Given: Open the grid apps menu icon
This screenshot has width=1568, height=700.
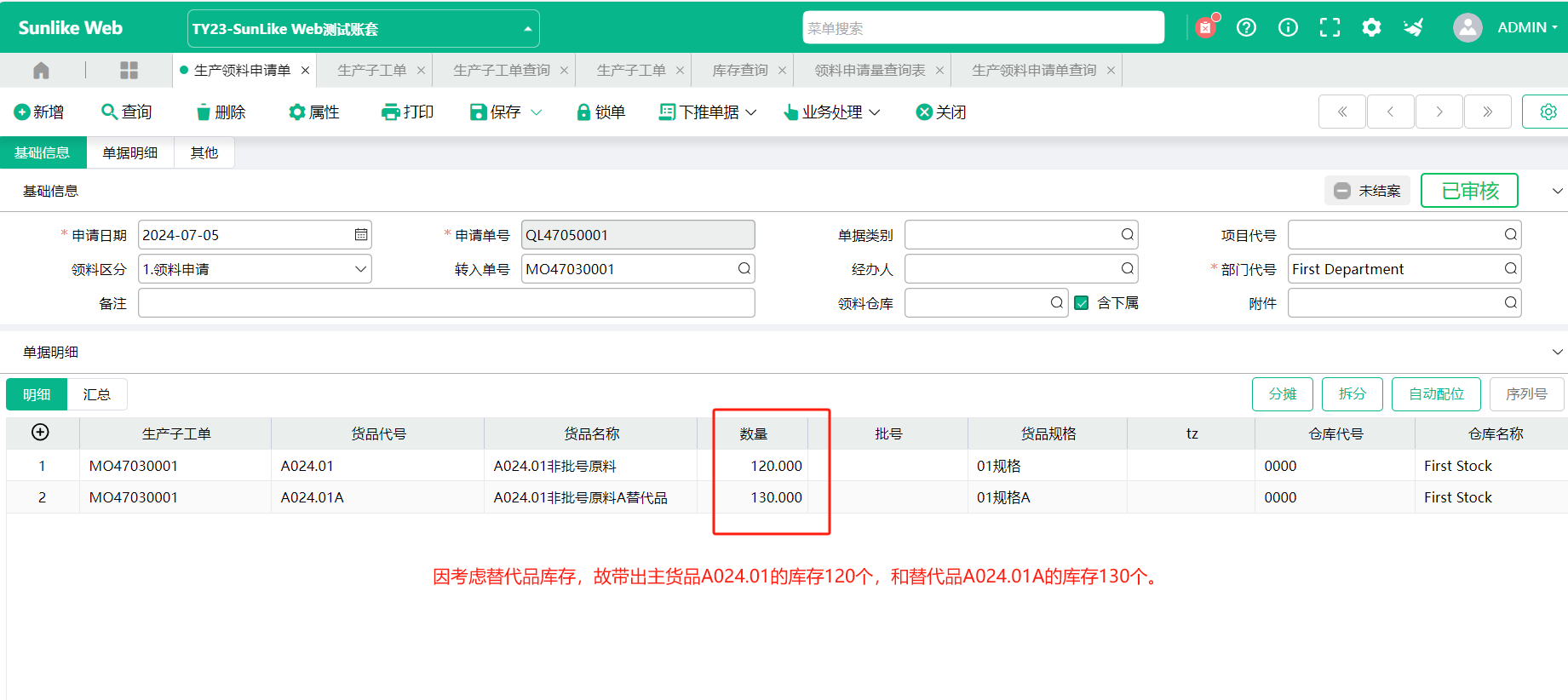Looking at the screenshot, I should [x=129, y=70].
